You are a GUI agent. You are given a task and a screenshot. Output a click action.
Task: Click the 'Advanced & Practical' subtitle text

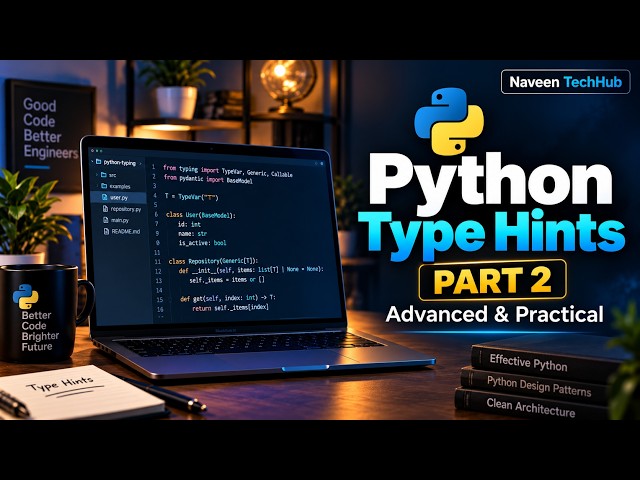[494, 314]
